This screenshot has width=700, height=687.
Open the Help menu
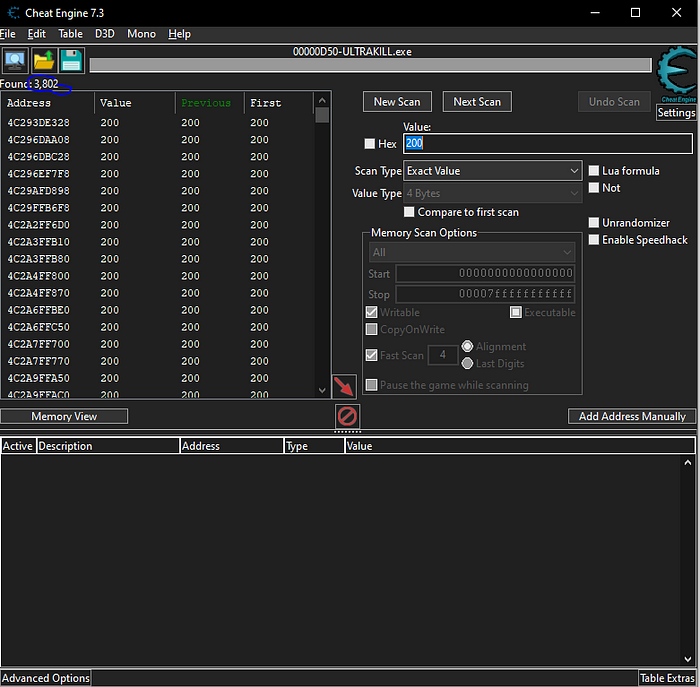point(179,34)
